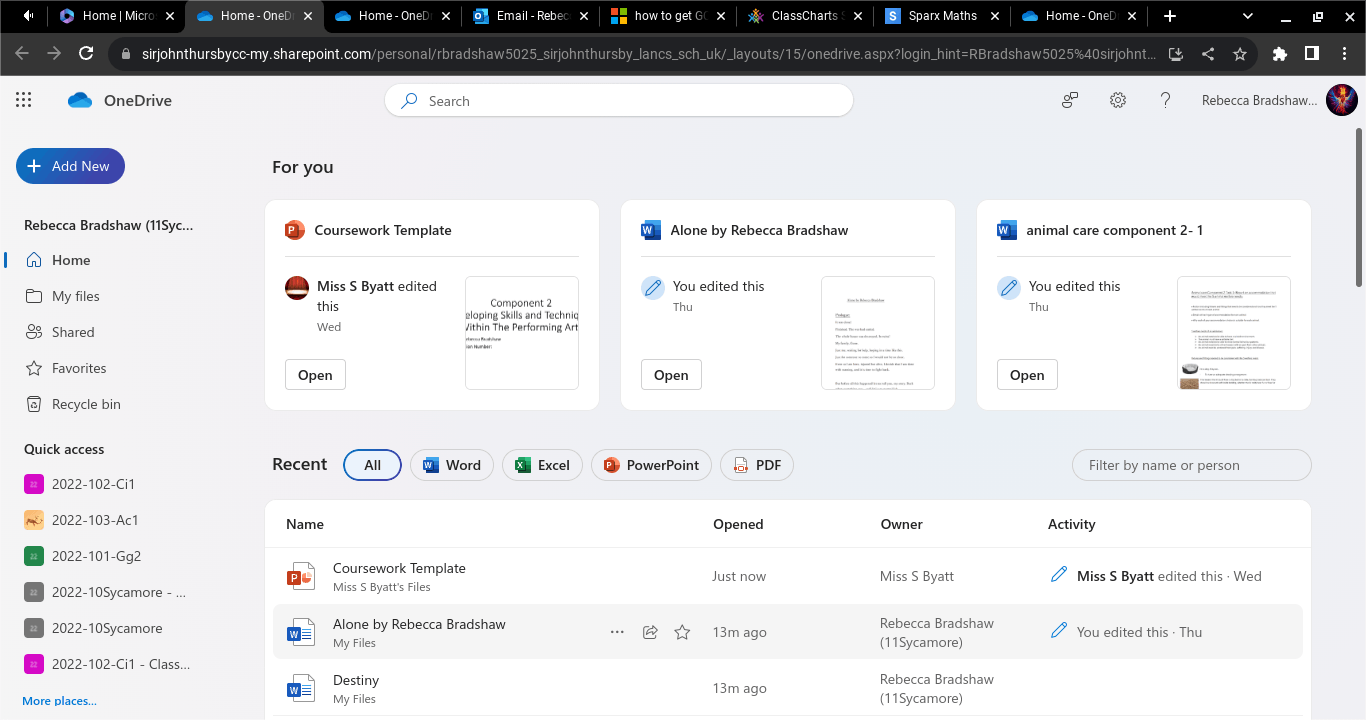Click the icon left of the Settings gear
This screenshot has height=720, width=1366.
point(1070,100)
